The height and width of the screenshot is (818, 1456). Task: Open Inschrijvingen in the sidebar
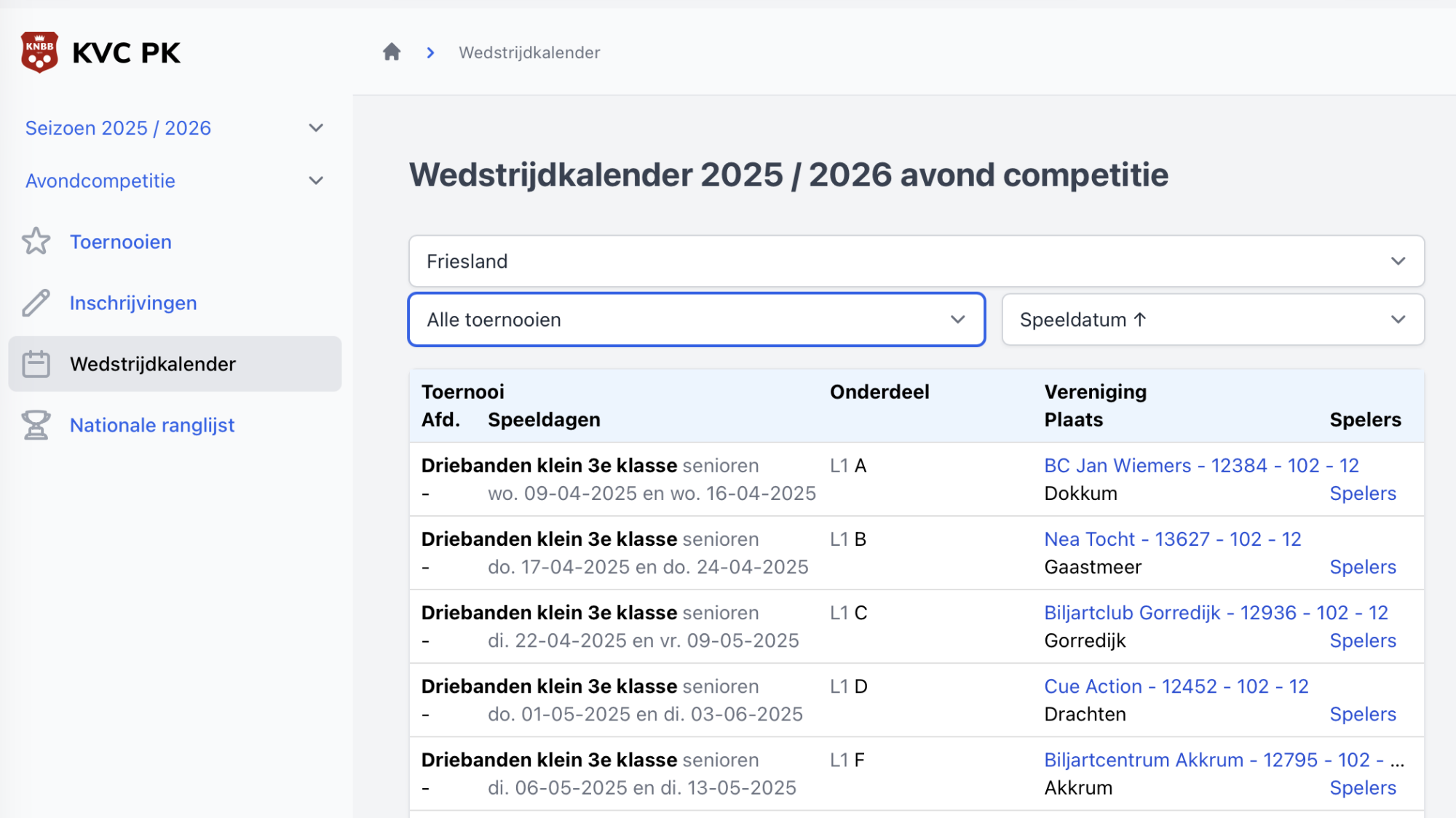coord(133,303)
